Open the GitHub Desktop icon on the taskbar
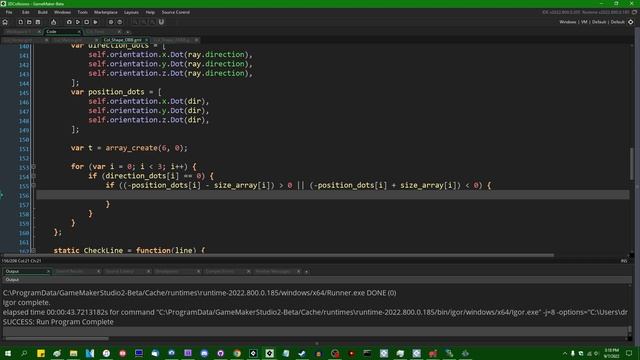The height and width of the screenshot is (360, 640). click(x=220, y=353)
